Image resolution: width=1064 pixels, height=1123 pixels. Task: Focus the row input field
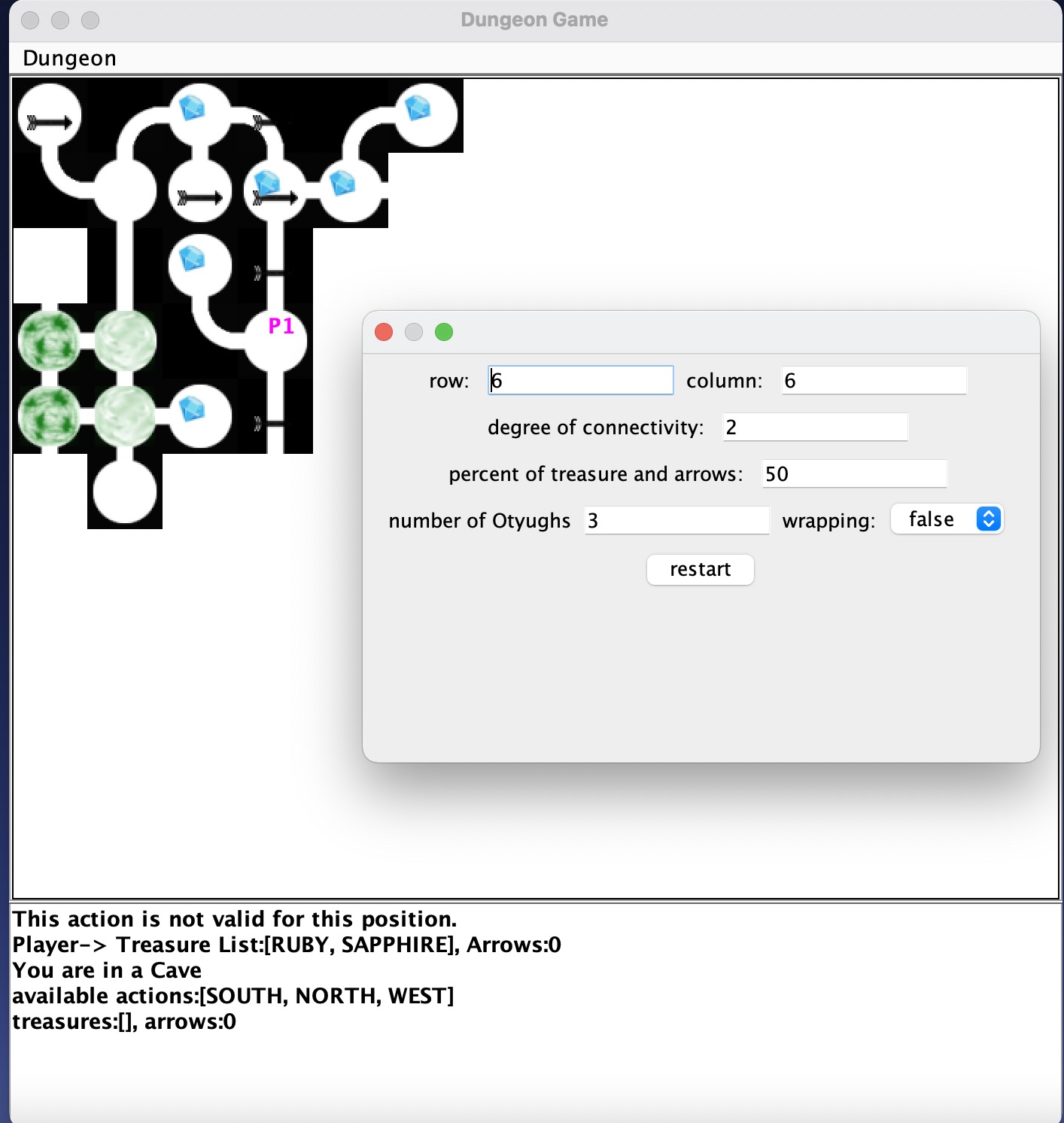pyautogui.click(x=581, y=380)
